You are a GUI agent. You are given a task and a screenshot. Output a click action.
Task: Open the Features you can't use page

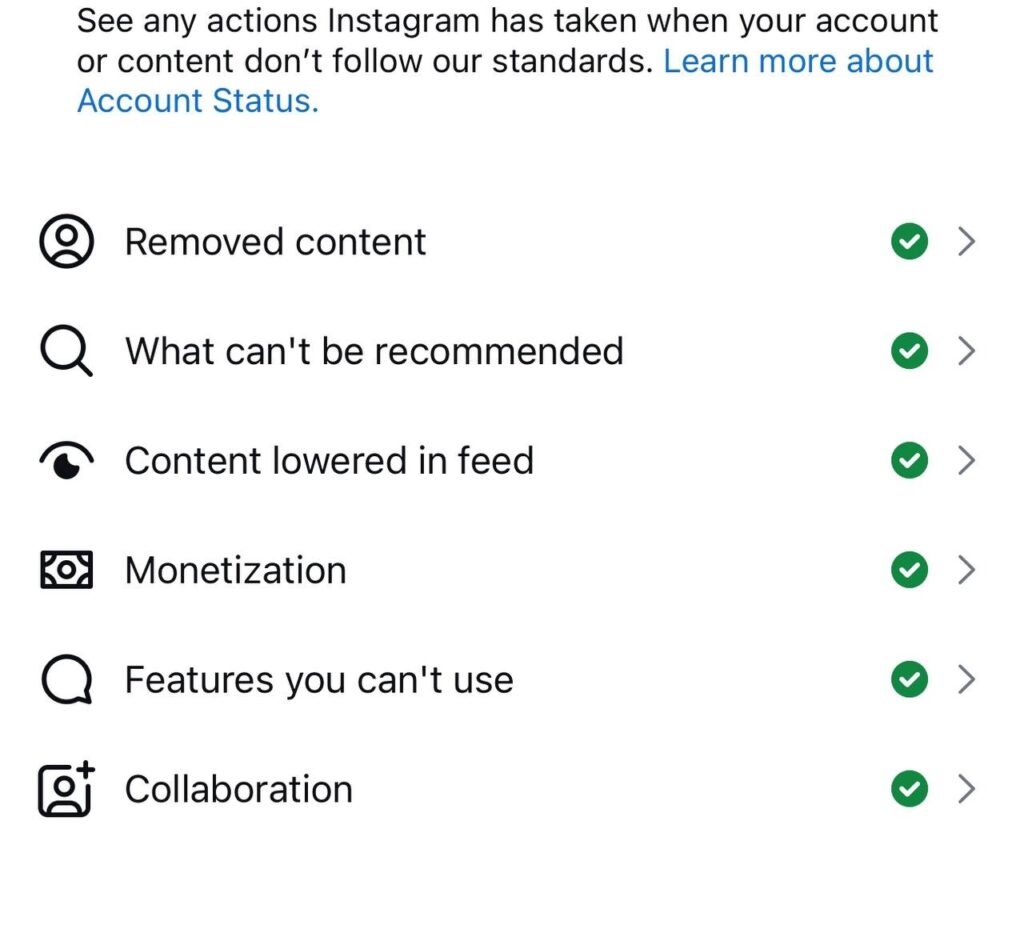pyautogui.click(x=967, y=679)
